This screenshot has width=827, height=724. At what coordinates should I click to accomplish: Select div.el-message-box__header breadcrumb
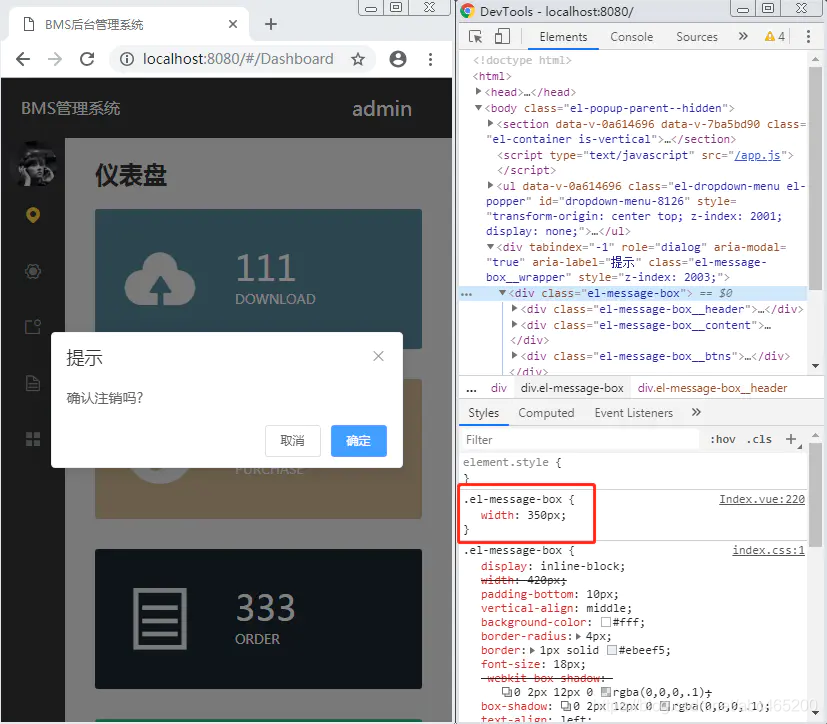713,388
